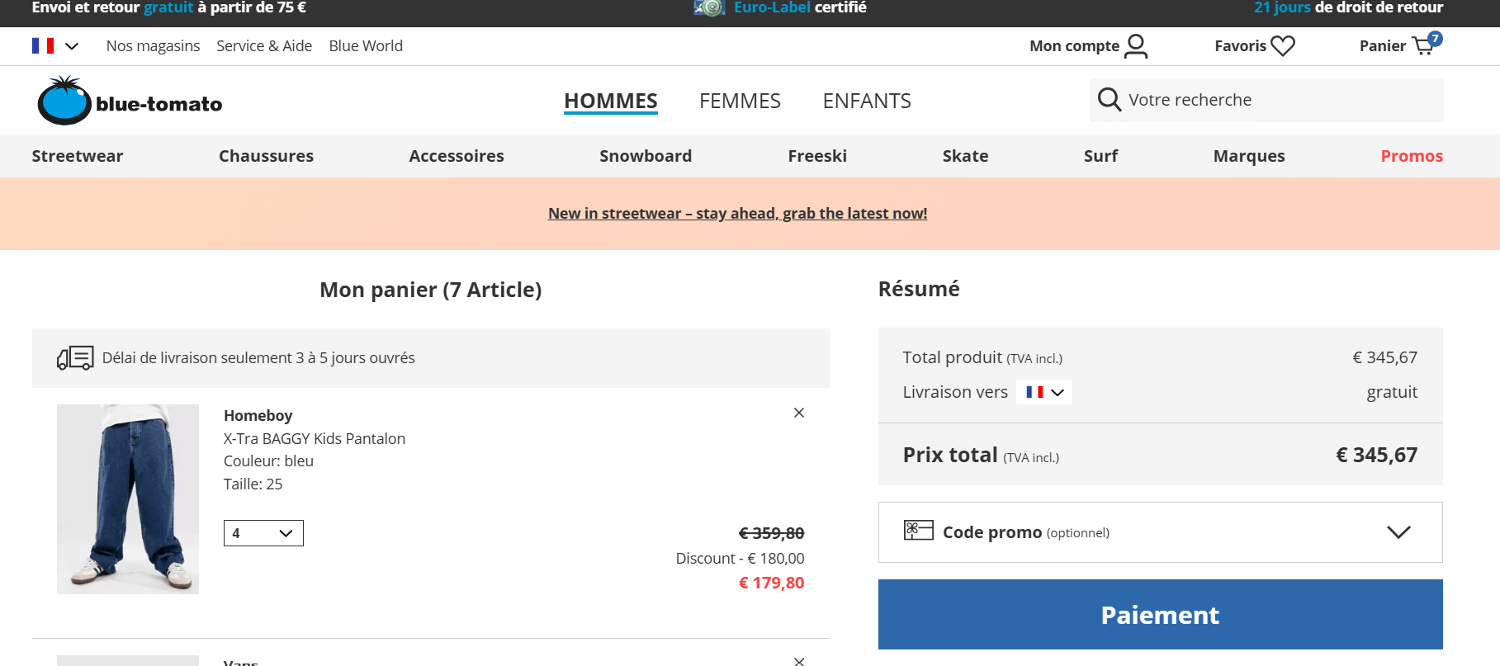The image size is (1500, 666).
Task: Click Panier label
Action: (1383, 46)
